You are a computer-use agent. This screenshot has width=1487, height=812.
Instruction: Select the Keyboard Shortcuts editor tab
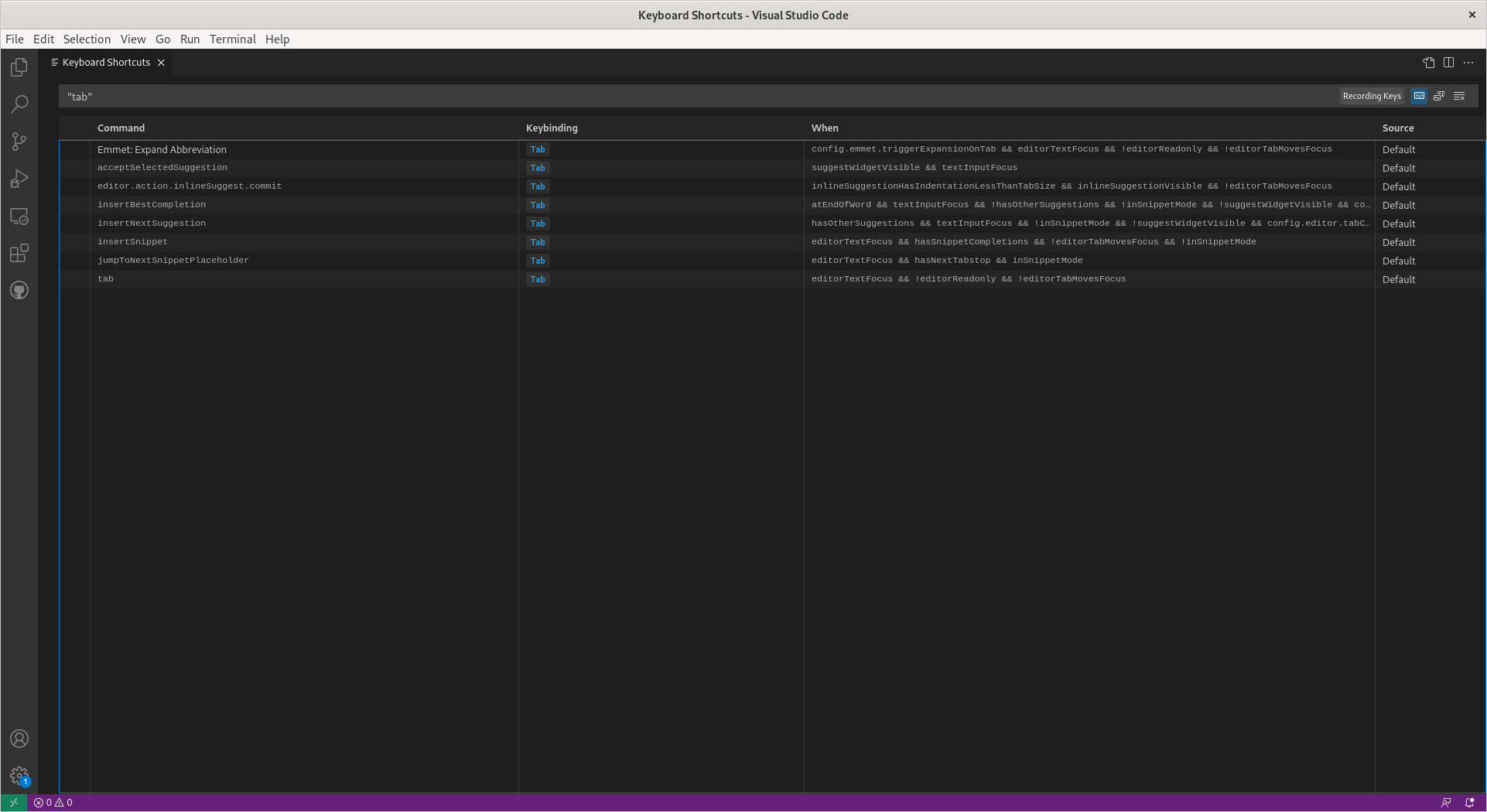108,63
